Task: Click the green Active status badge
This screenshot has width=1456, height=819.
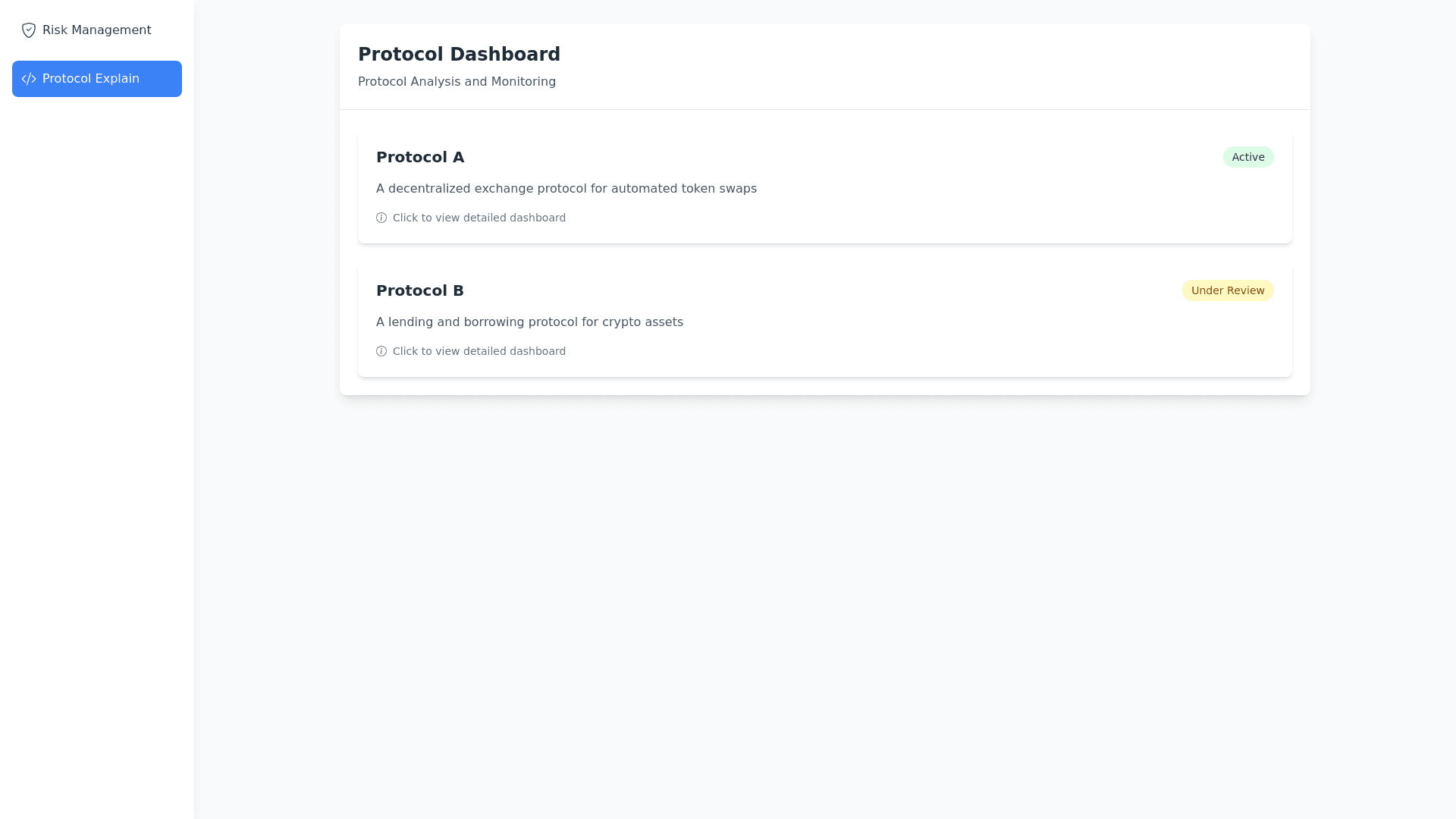Action: 1247,157
